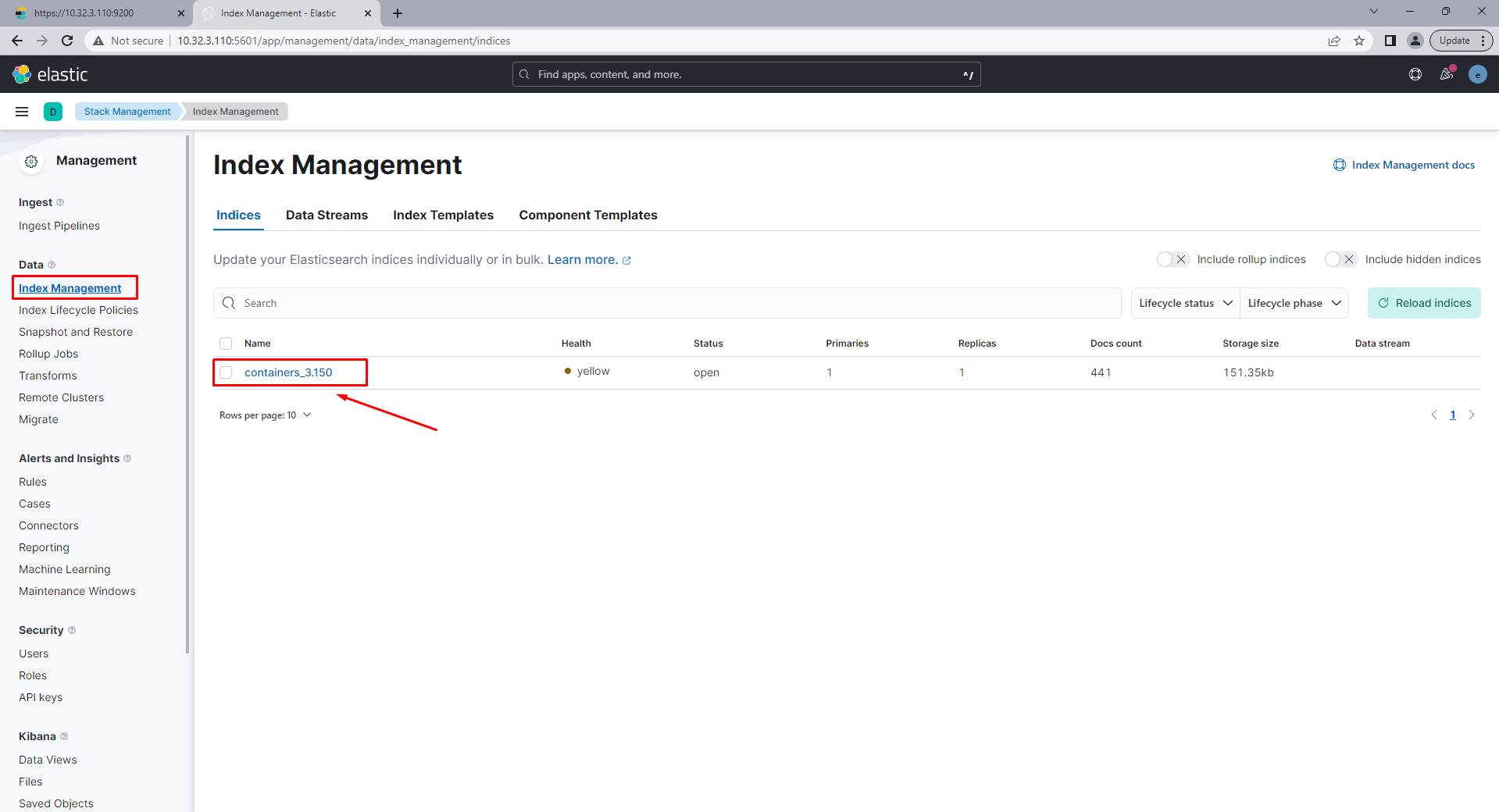Click the share page icon in address bar

pos(1334,41)
